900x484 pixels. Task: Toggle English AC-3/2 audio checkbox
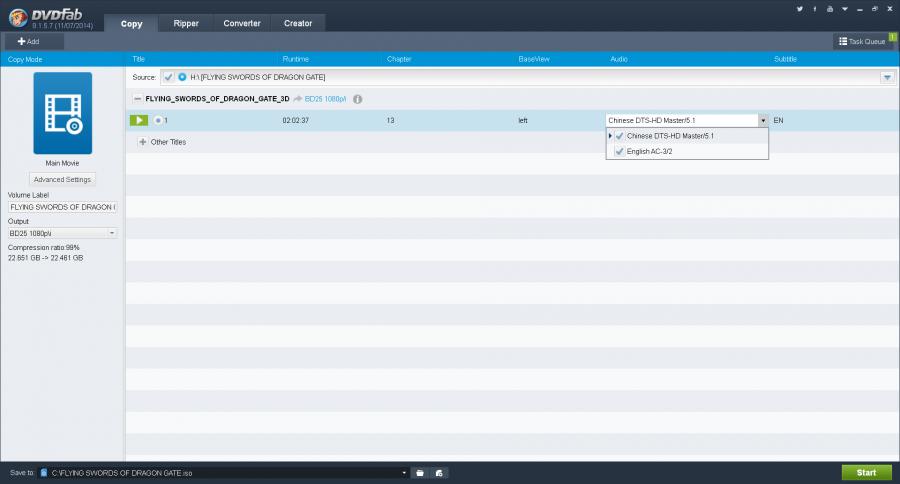coord(619,152)
